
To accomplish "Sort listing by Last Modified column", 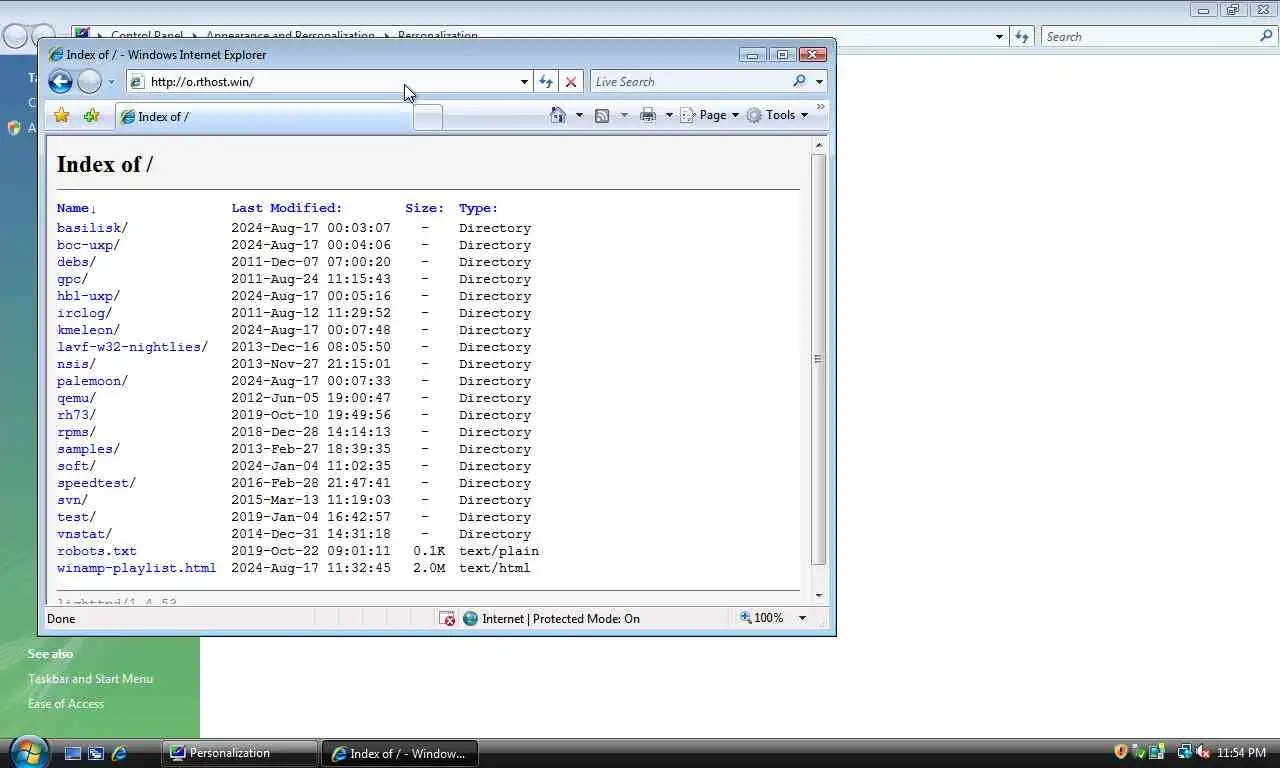I will pos(287,208).
